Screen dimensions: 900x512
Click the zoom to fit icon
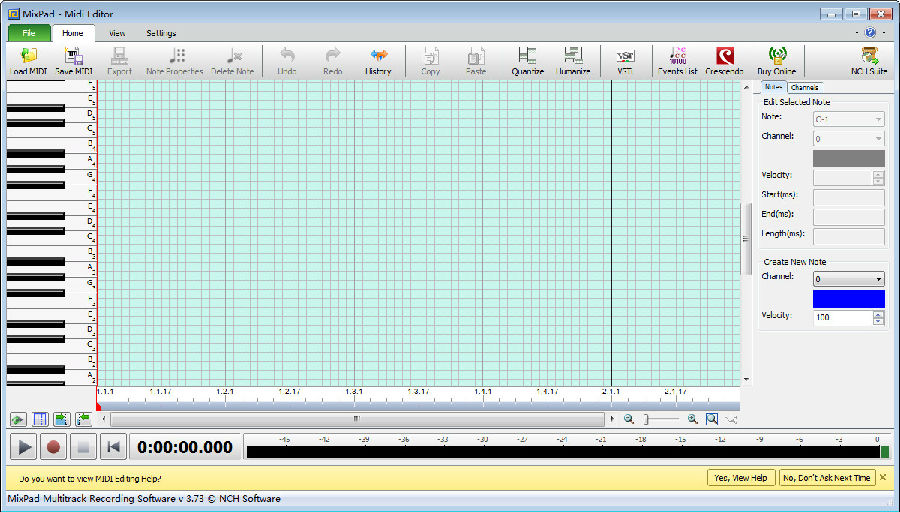pos(712,419)
